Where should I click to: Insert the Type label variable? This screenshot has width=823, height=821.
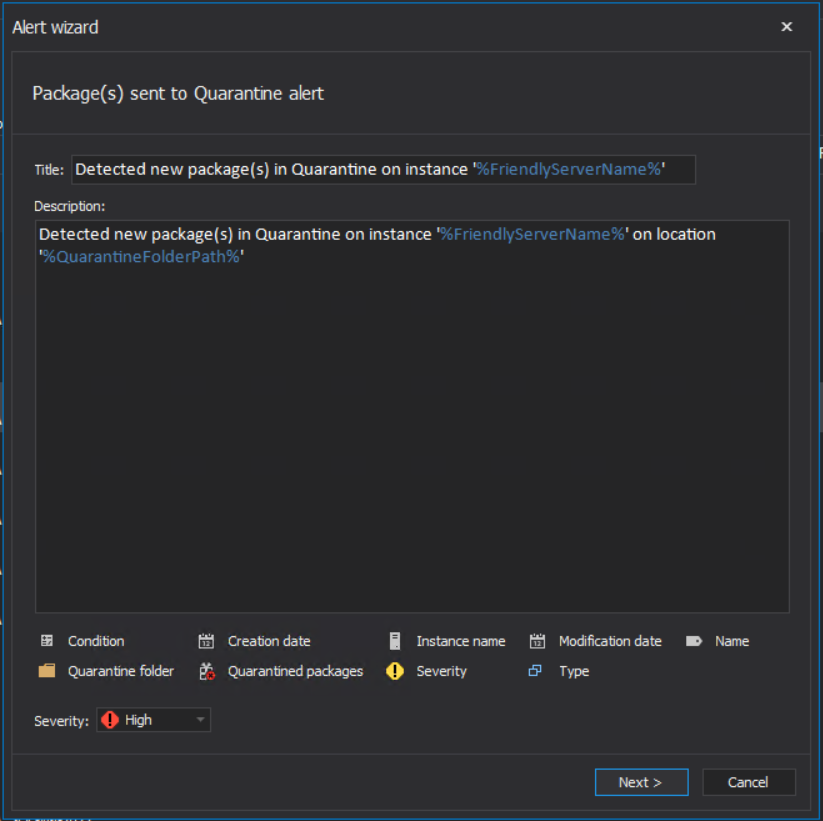[x=574, y=671]
